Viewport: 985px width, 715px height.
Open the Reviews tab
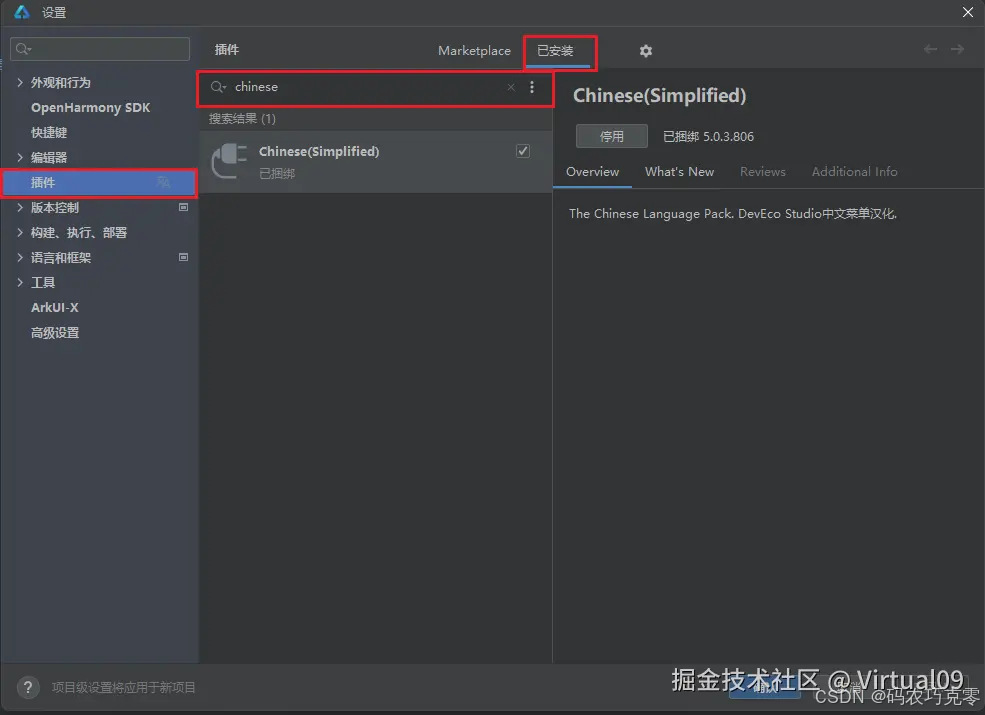coord(763,172)
